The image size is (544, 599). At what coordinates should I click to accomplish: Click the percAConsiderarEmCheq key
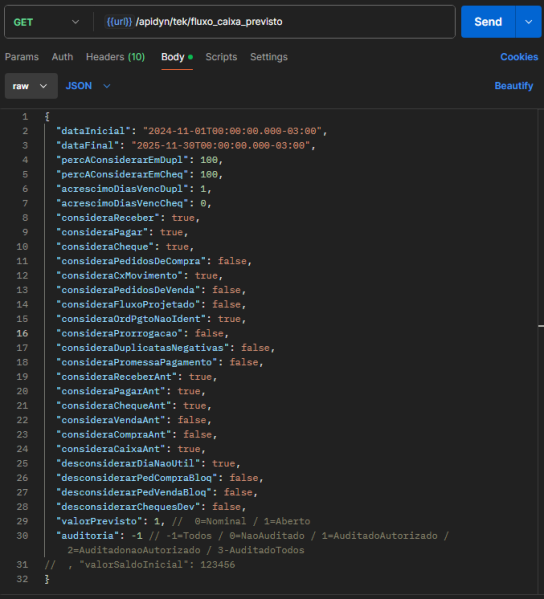pos(122,175)
